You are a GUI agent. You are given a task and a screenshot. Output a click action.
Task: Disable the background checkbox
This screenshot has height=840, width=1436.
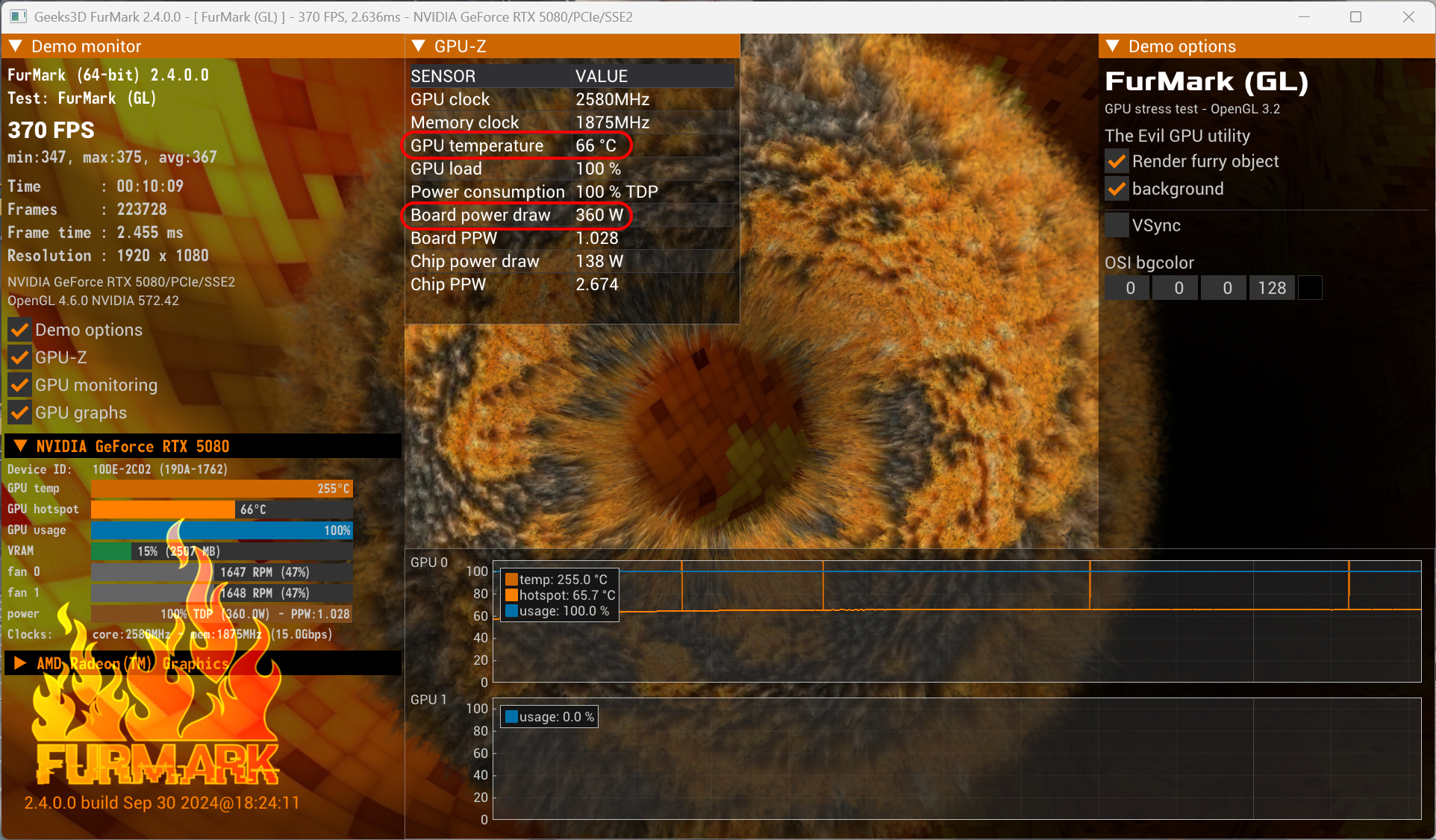point(1117,189)
